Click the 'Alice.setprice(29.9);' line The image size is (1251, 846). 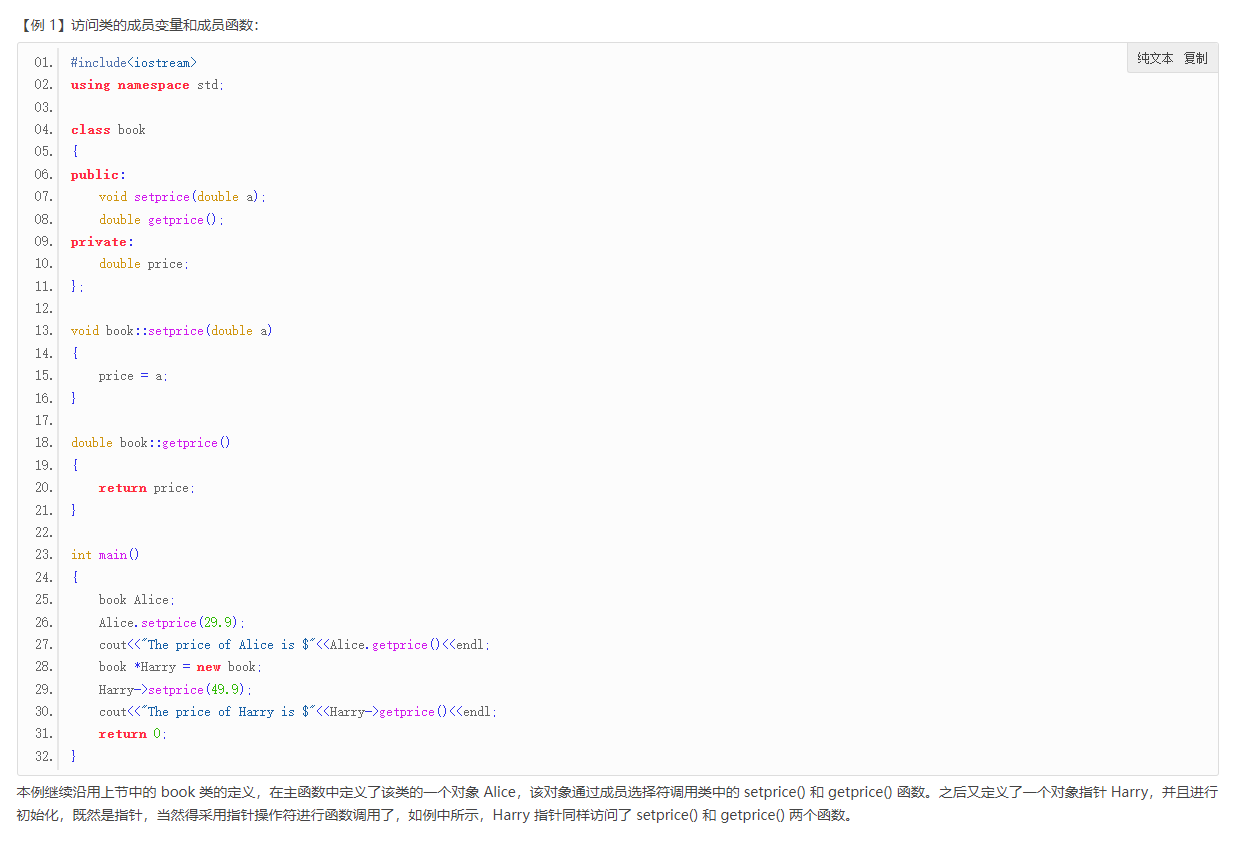point(172,622)
